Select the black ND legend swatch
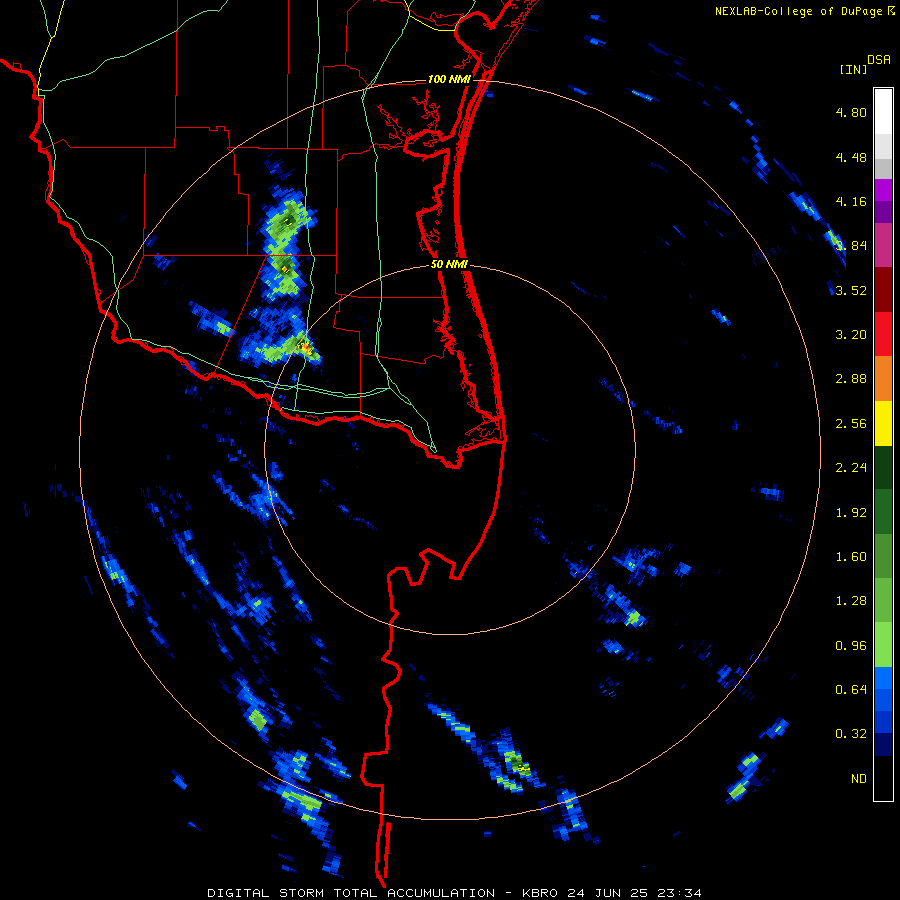 coord(883,778)
